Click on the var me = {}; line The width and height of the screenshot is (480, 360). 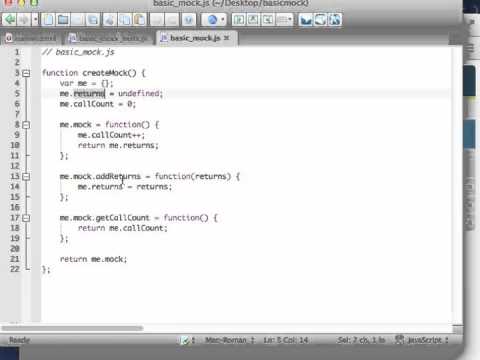pos(87,83)
